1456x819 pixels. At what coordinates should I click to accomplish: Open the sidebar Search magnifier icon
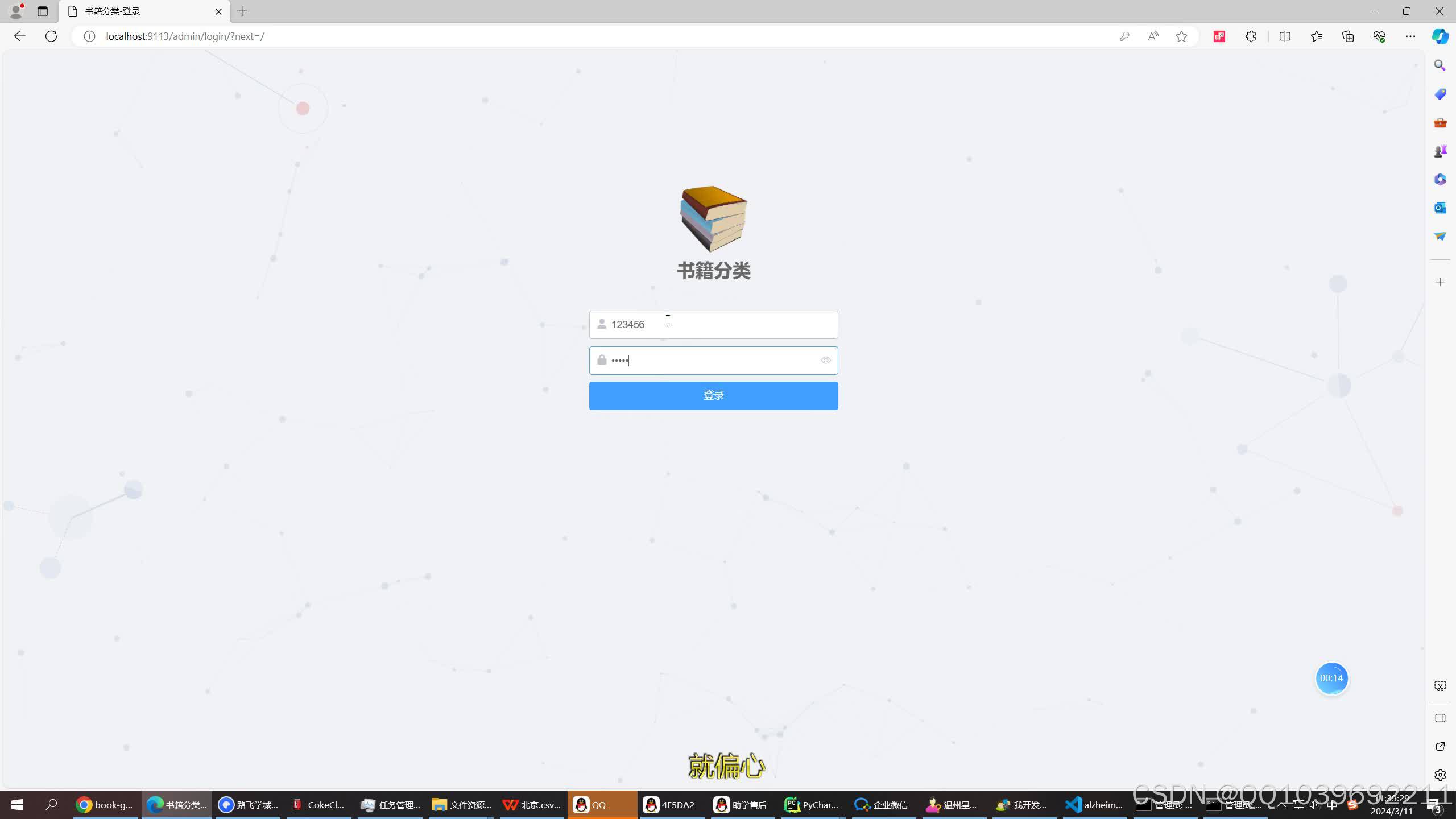click(x=1440, y=65)
